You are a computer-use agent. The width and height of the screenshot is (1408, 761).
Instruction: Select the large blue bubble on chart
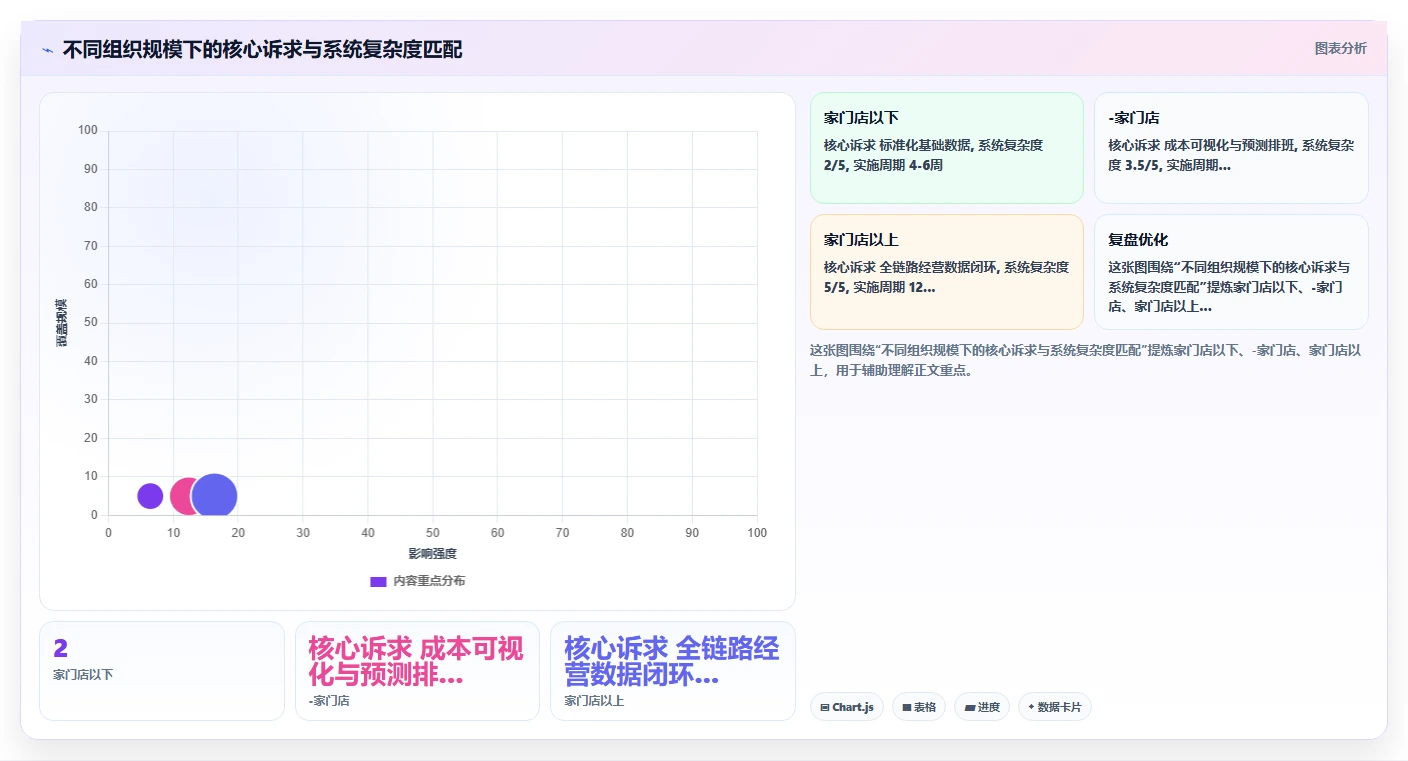214,496
